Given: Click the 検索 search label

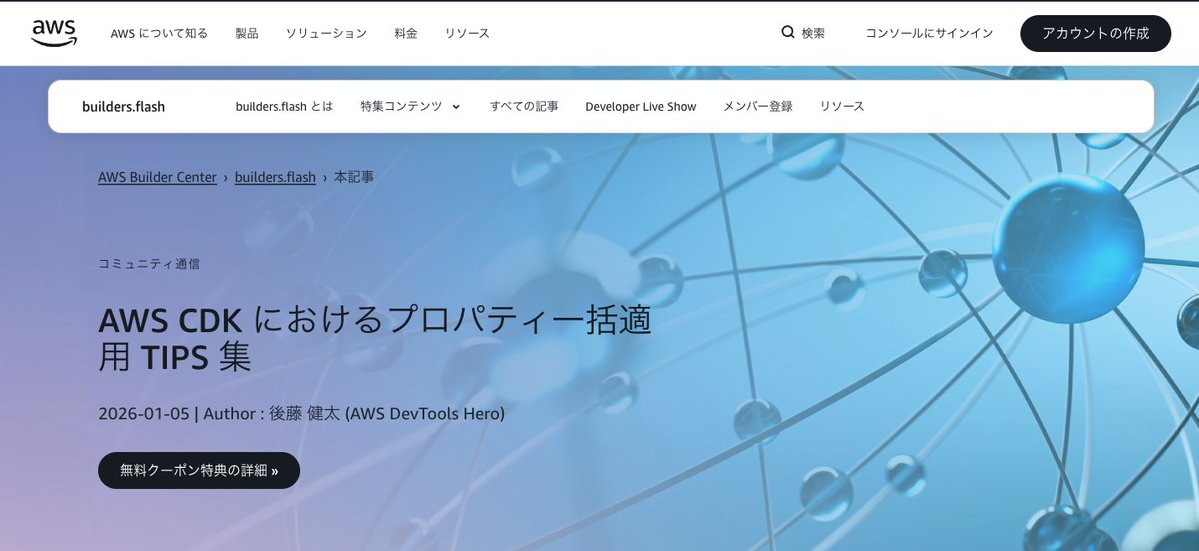Looking at the screenshot, I should 813,34.
